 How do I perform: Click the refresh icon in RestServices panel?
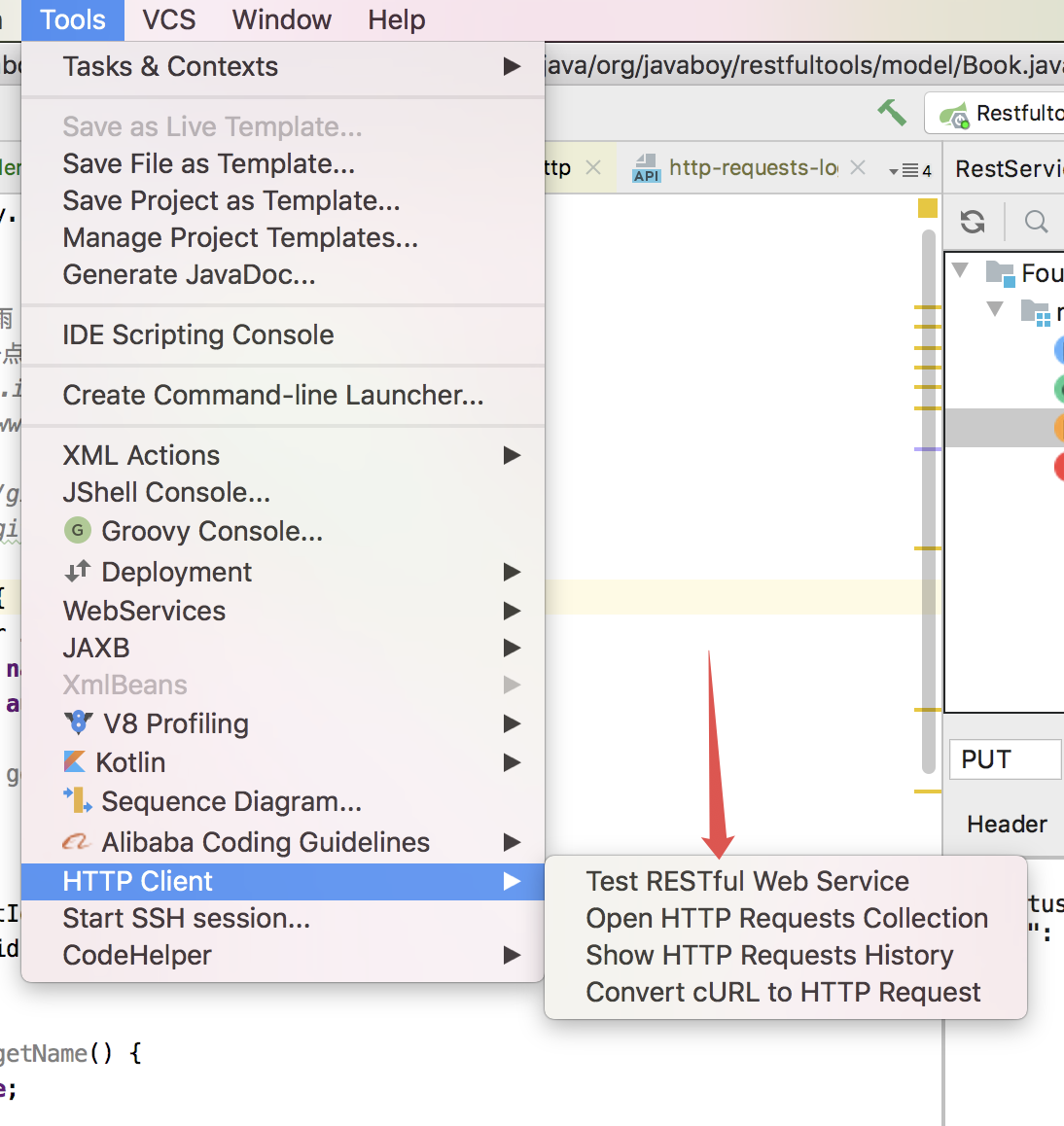973,222
